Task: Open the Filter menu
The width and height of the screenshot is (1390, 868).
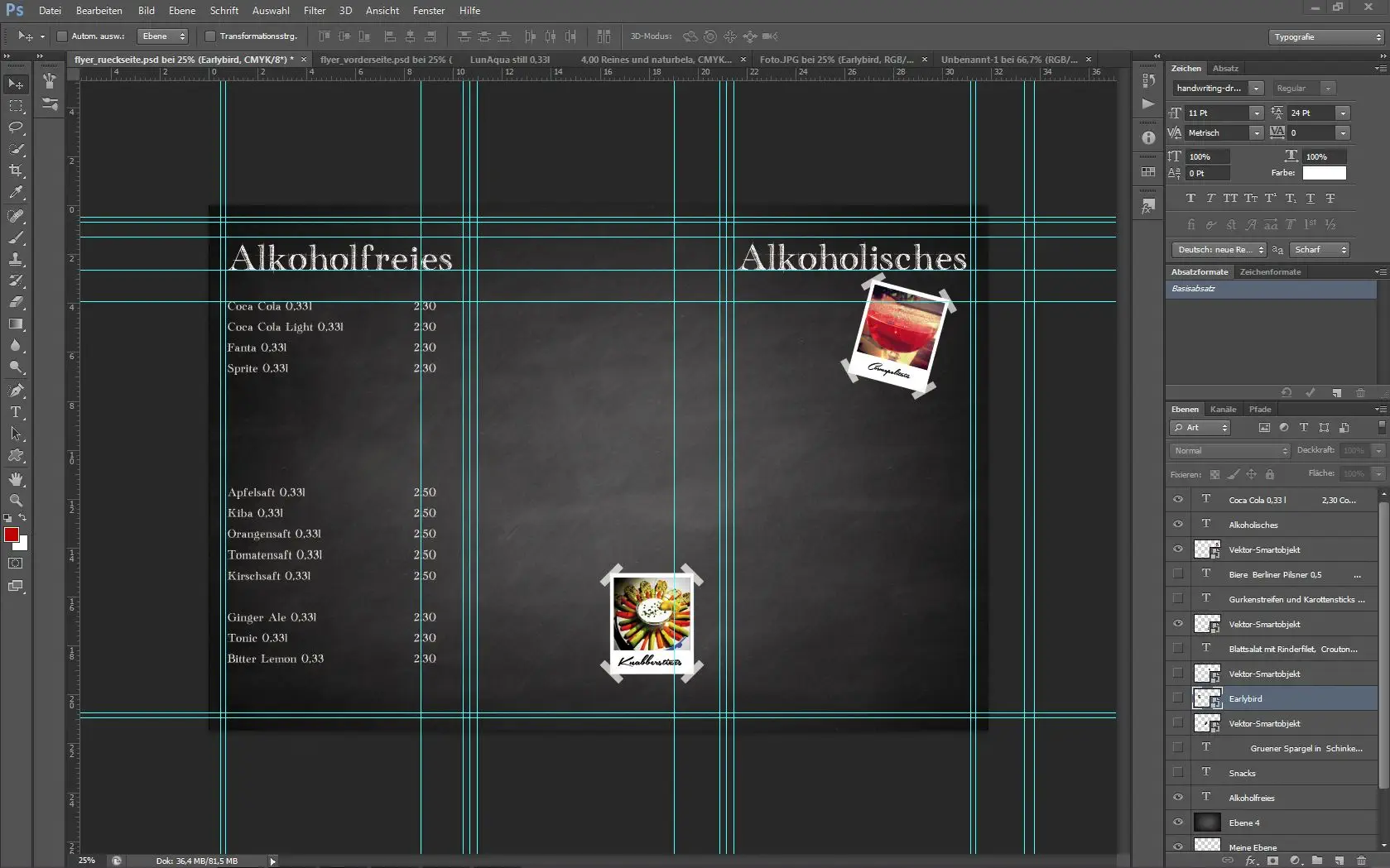Action: click(315, 11)
